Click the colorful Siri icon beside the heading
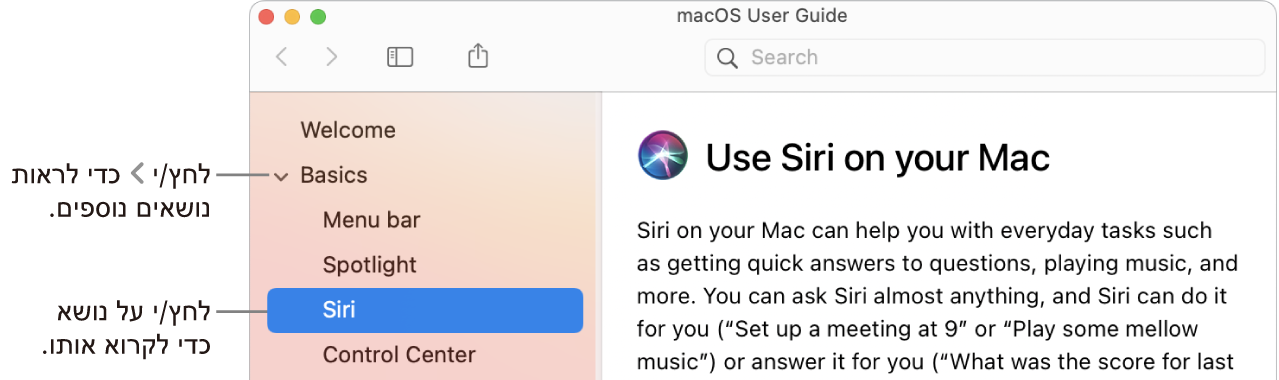The height and width of the screenshot is (380, 1279). pyautogui.click(x=663, y=157)
